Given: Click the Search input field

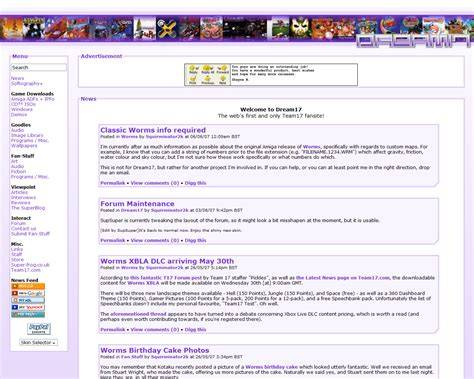Looking at the screenshot, I should pos(38,68).
